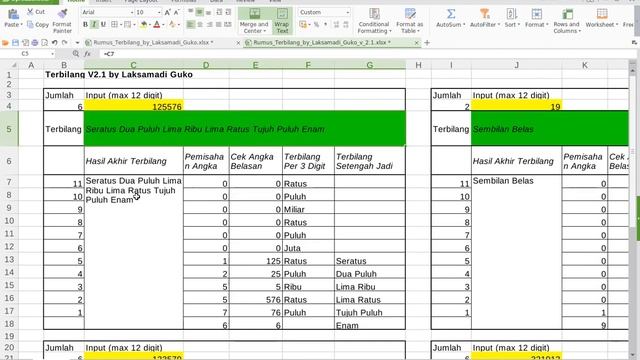Open Rows and Columns menu
This screenshot has width=640, height=360.
click(567, 21)
